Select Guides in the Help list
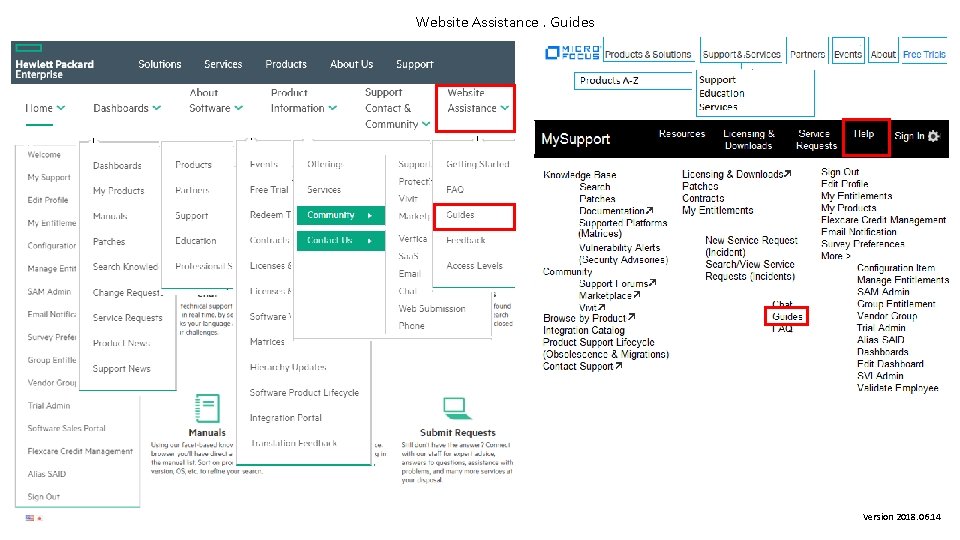 787,317
